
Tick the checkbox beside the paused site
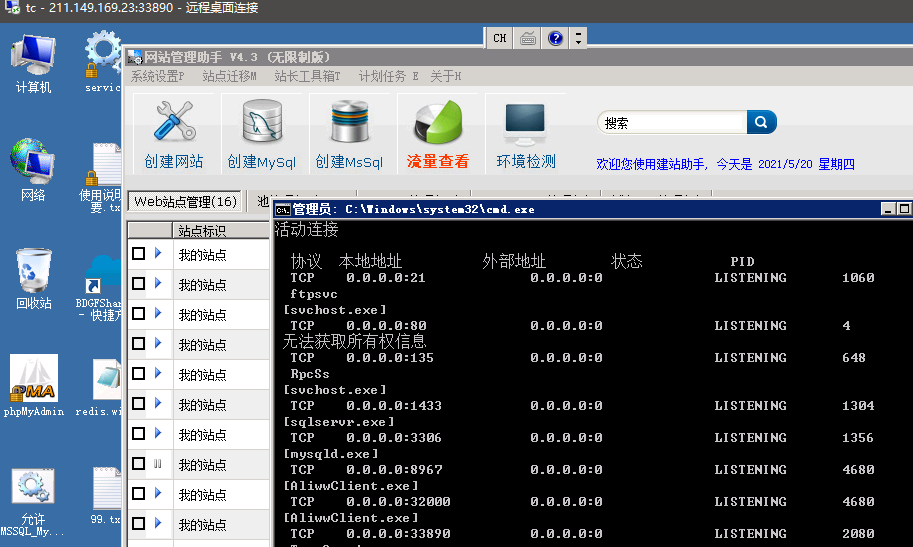click(x=138, y=464)
